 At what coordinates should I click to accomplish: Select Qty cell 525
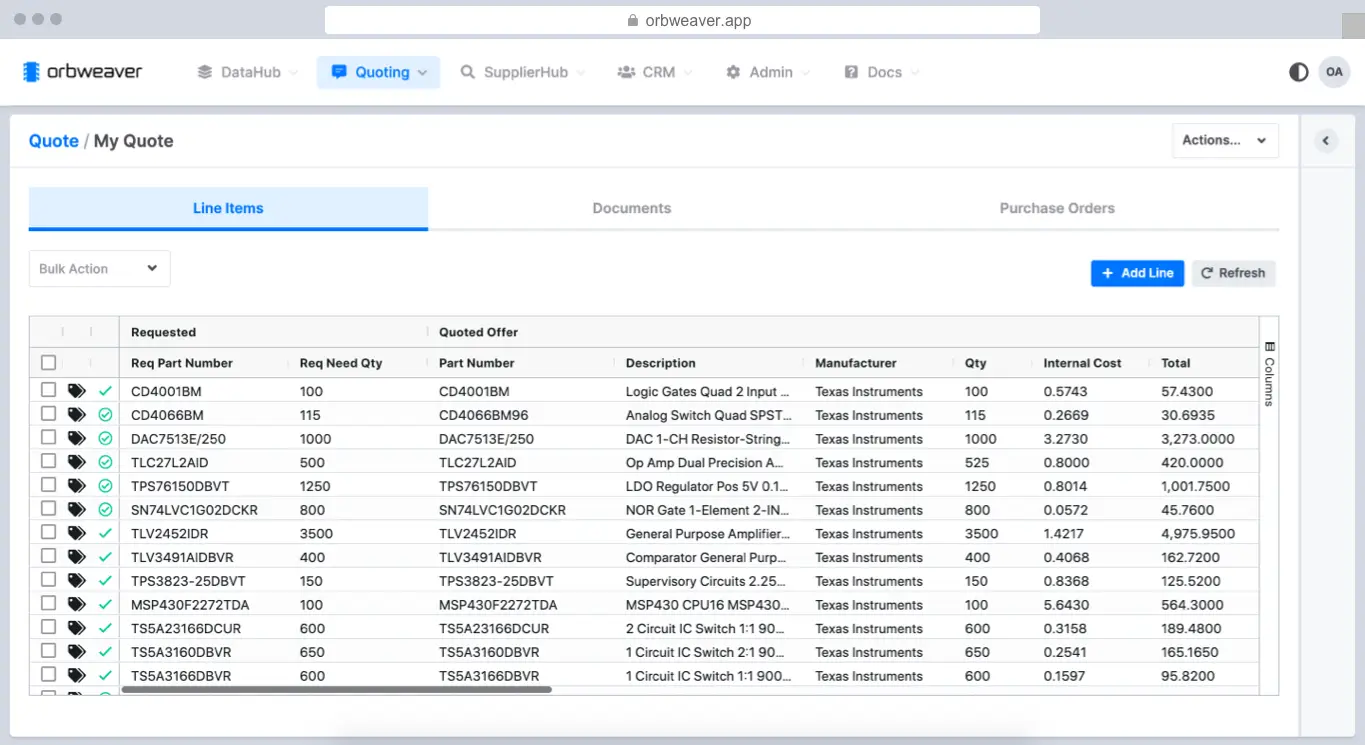[x=977, y=463]
